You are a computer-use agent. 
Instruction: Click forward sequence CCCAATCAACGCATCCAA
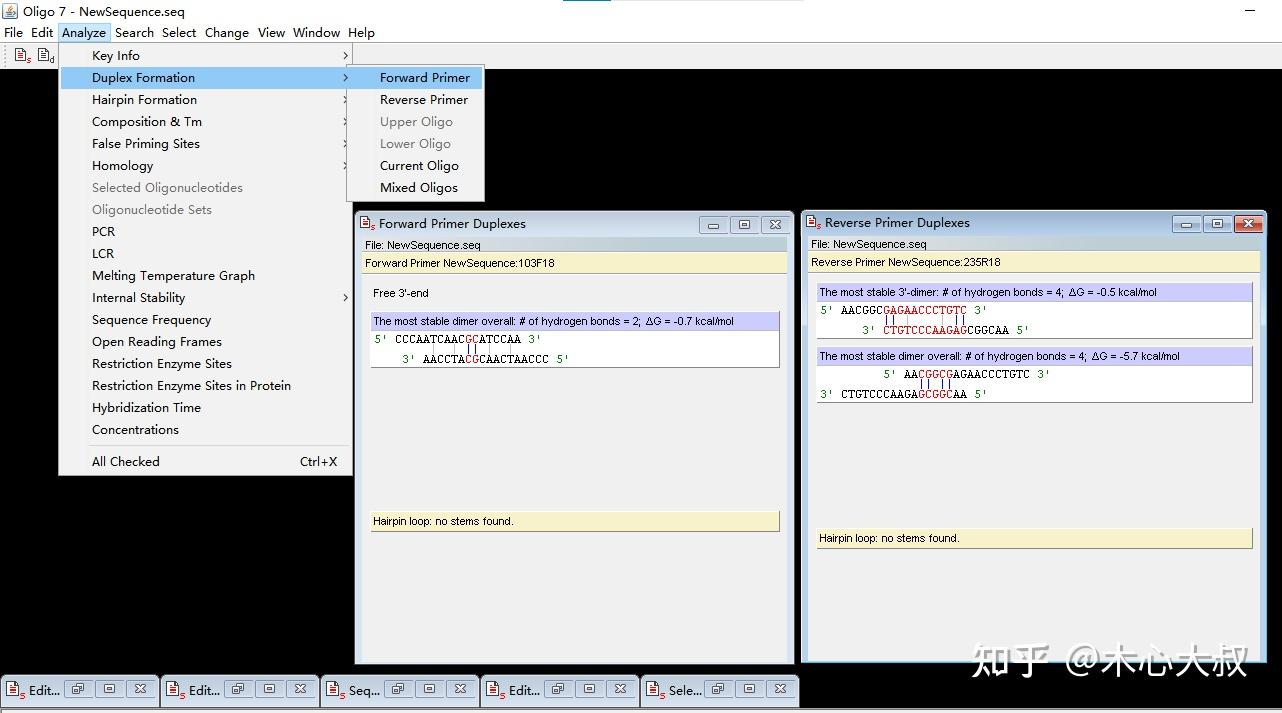458,340
